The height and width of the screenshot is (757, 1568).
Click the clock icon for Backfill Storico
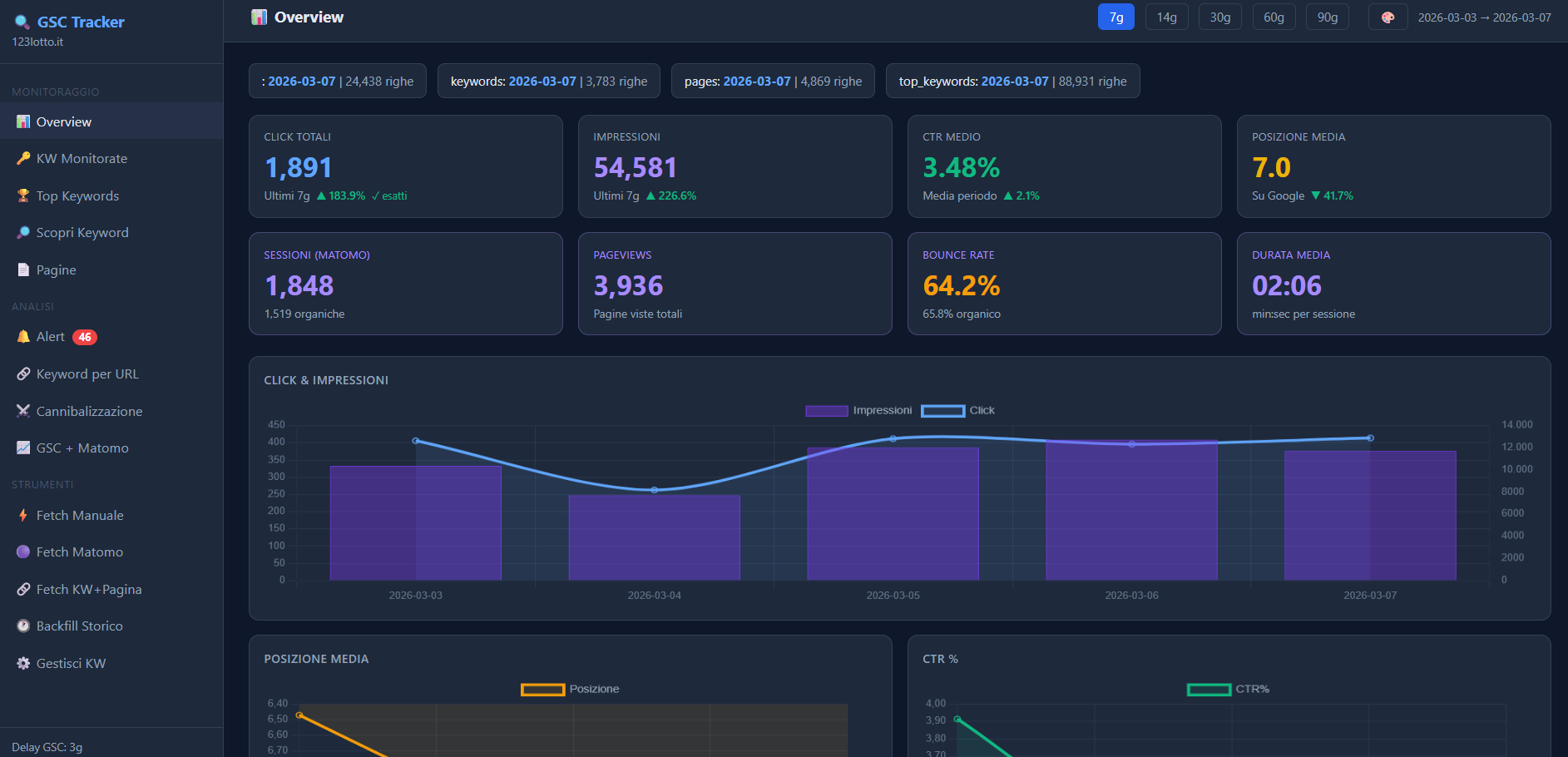23,626
